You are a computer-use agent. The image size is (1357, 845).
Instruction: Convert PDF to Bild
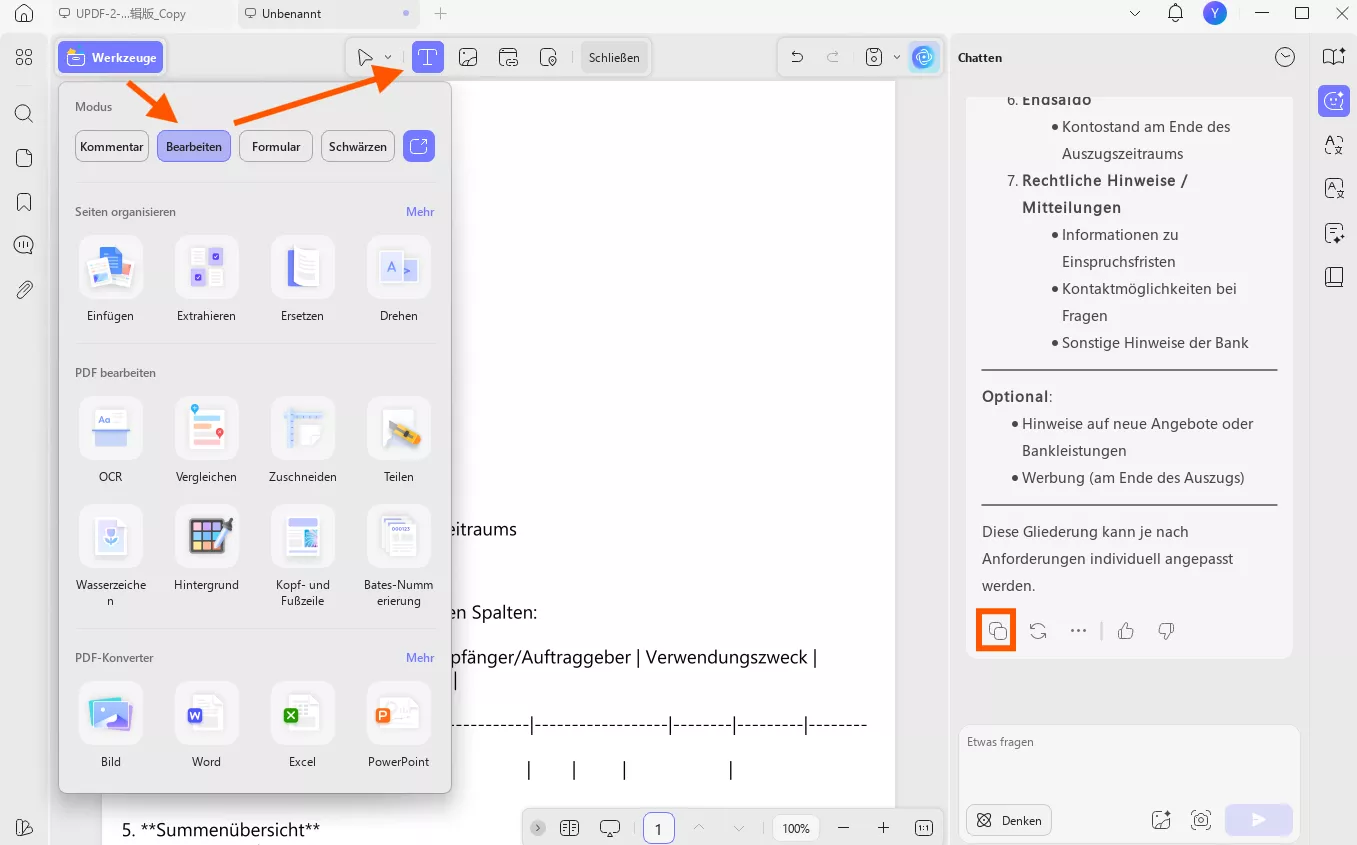click(110, 726)
